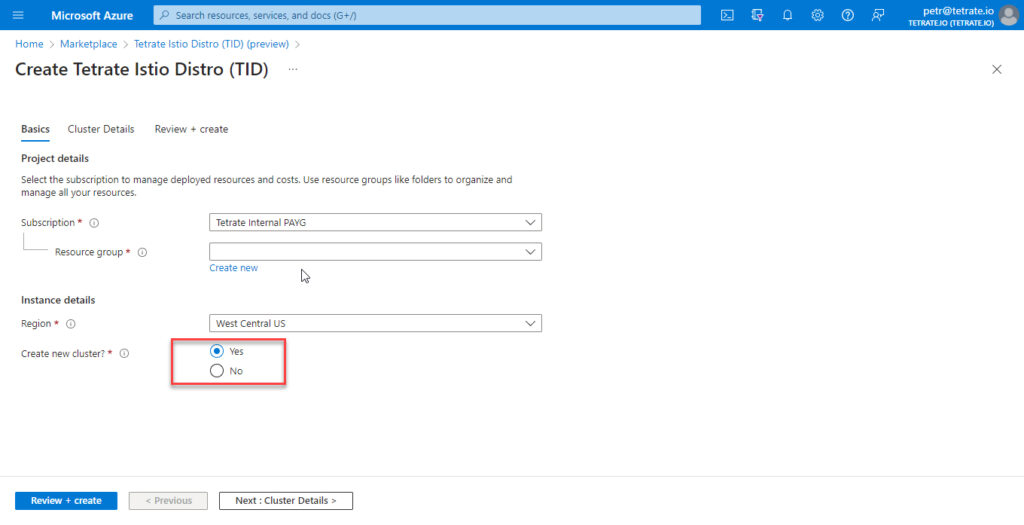Select Yes for Create new cluster
Image resolution: width=1024 pixels, height=525 pixels.
coord(217,352)
